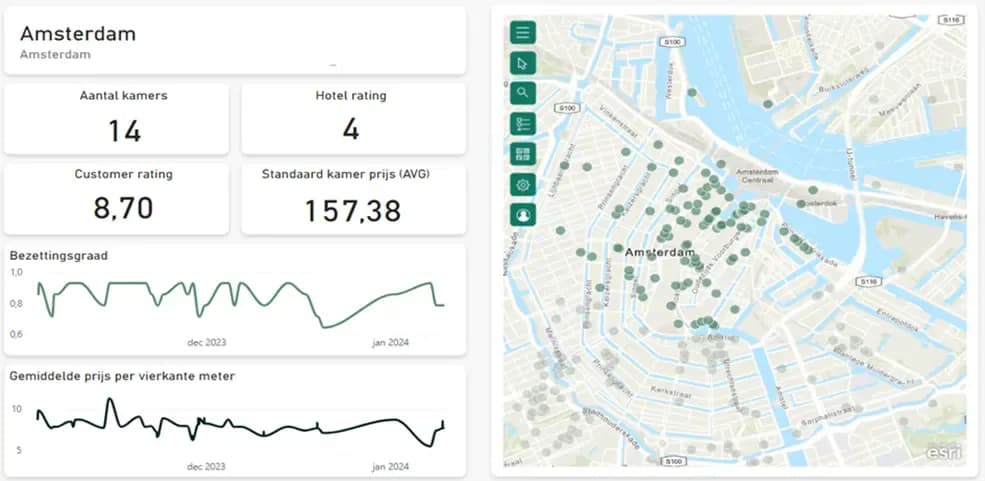Select the Aantal kamers card
985x481 pixels.
point(116,119)
